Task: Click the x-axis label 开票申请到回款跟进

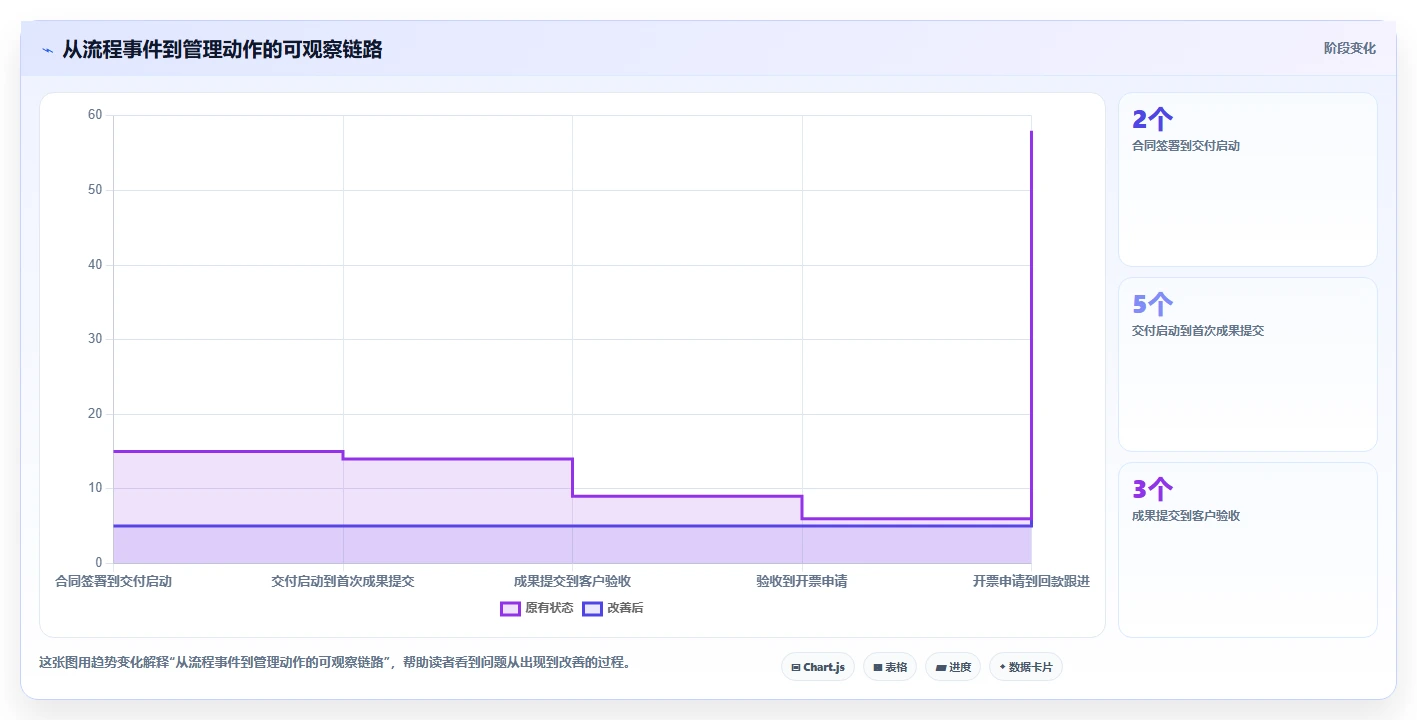Action: tap(1031, 581)
